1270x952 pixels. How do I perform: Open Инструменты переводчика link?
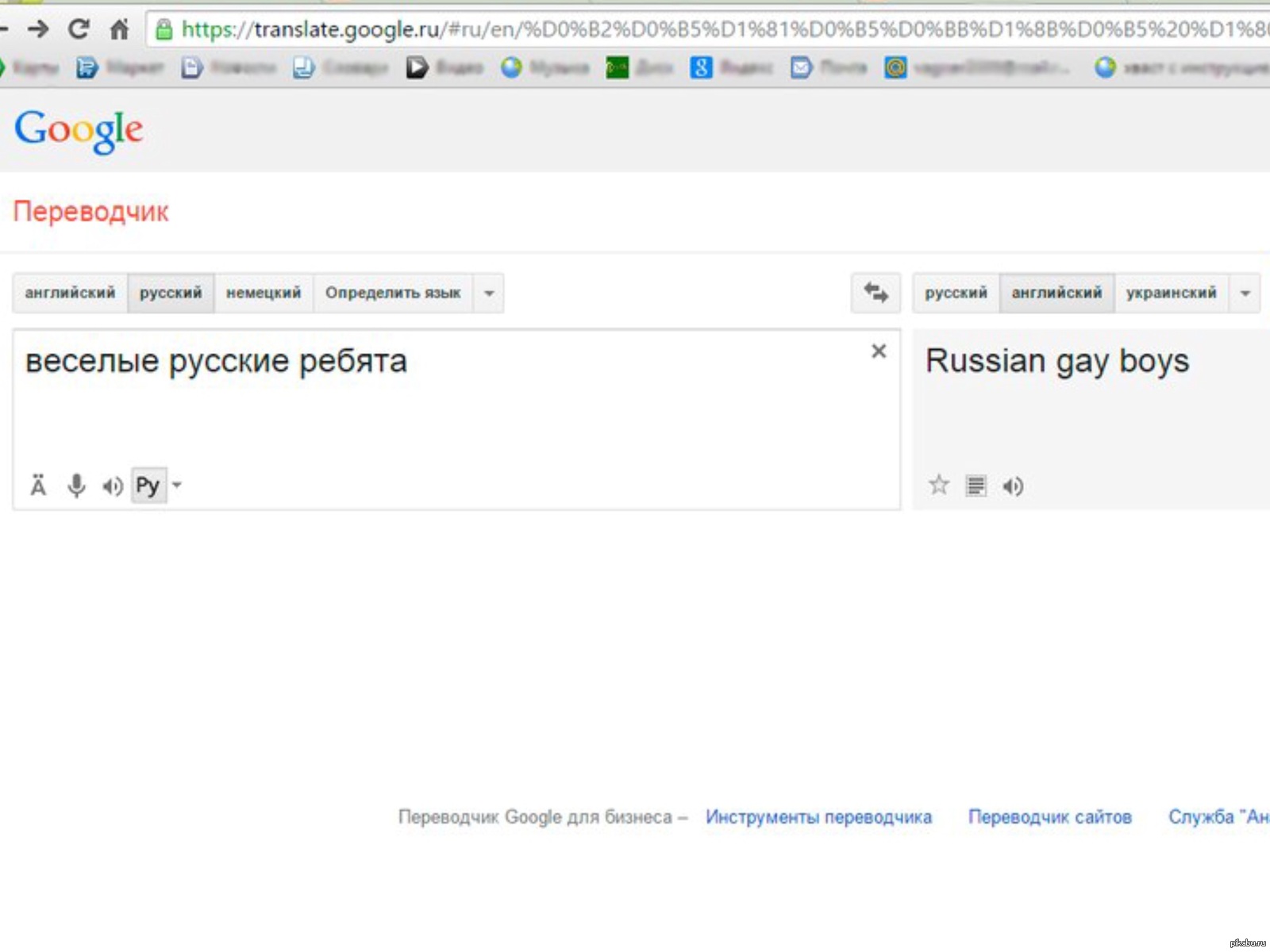818,817
